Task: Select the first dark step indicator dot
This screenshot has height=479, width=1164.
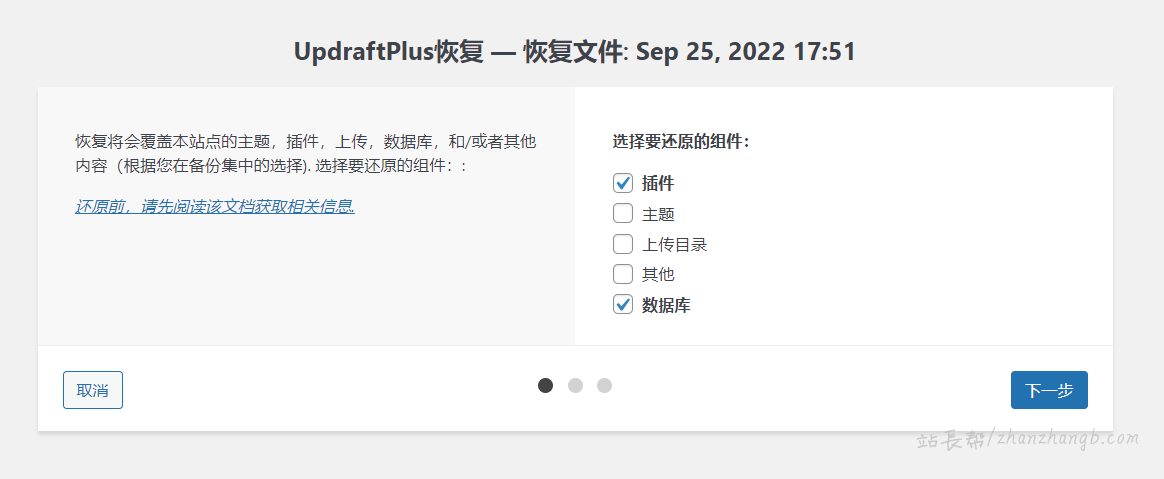Action: point(545,385)
